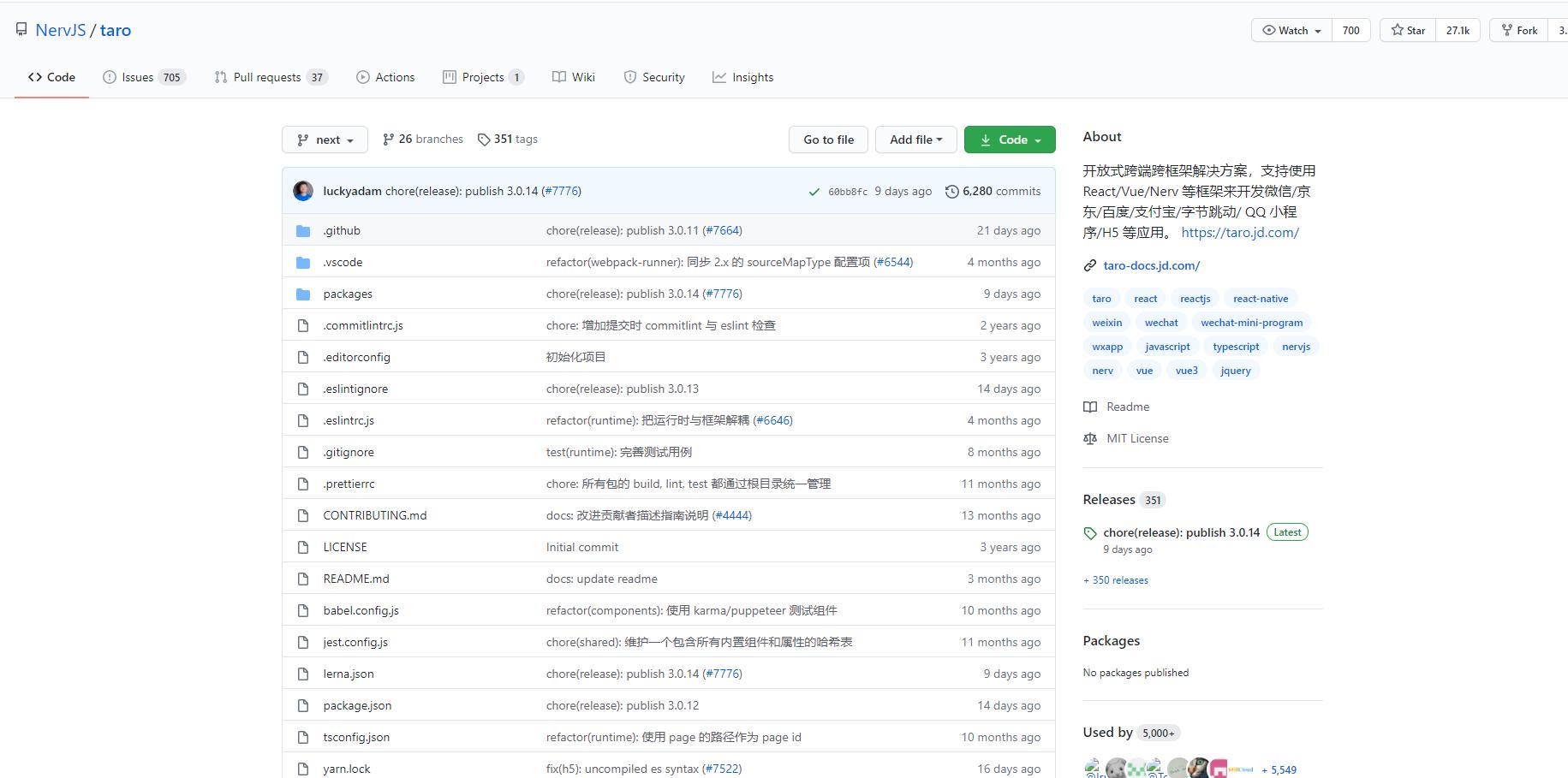
Task: Open the watchers count 700
Action: [x=1351, y=30]
